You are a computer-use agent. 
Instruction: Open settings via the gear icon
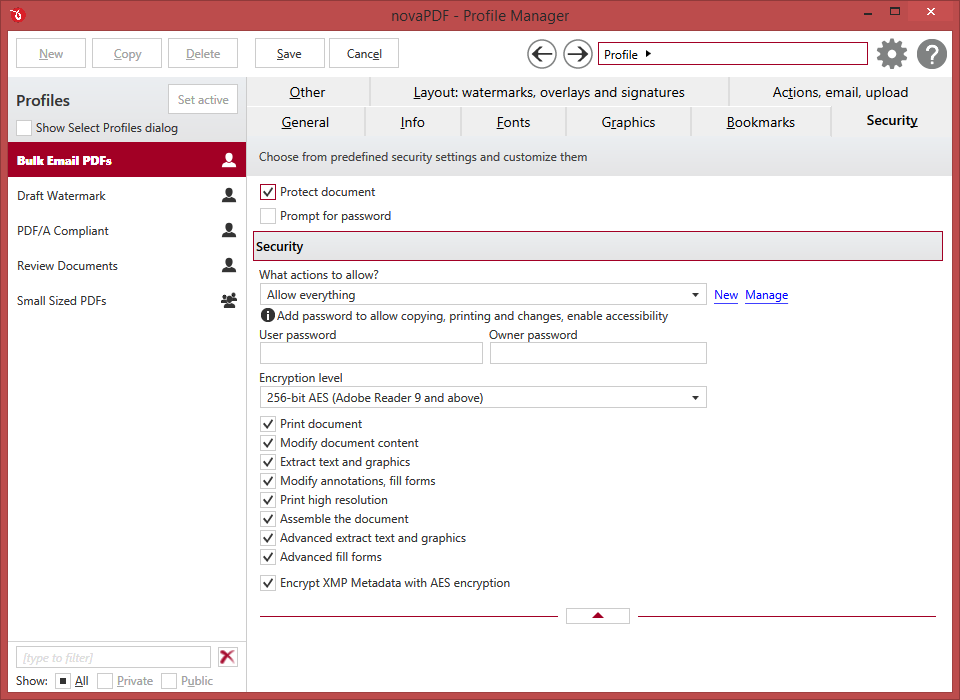(x=892, y=54)
